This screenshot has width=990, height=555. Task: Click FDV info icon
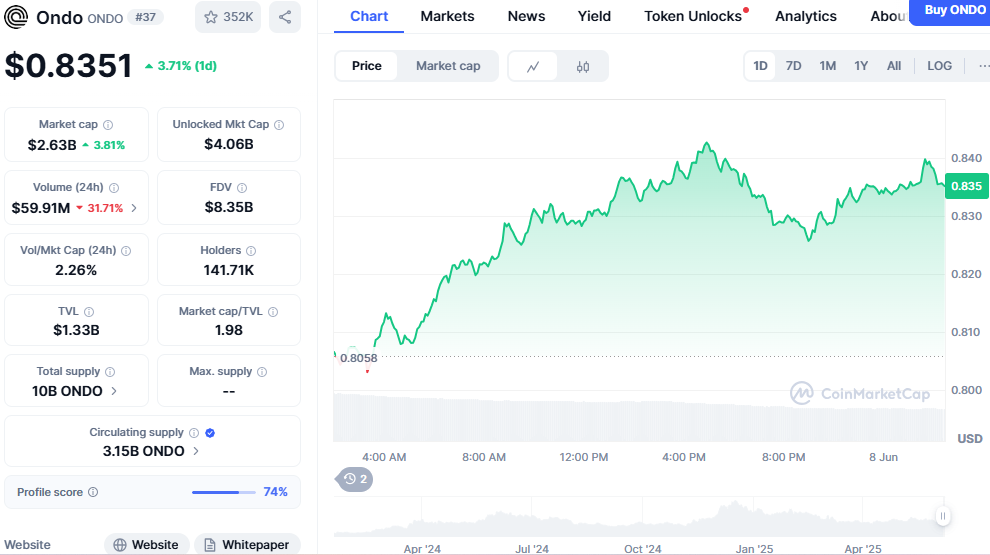click(242, 188)
